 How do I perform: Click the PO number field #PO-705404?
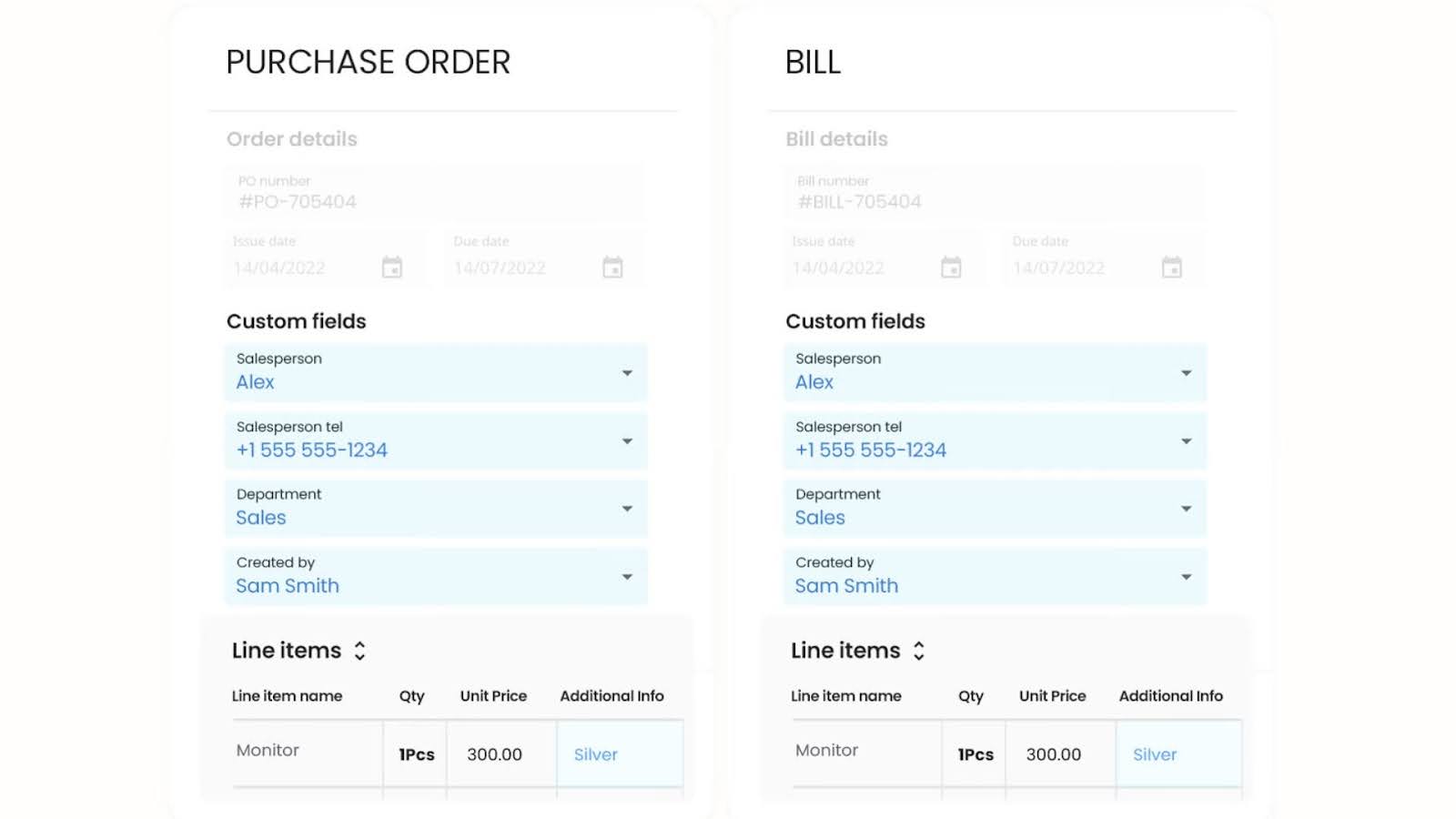point(433,193)
